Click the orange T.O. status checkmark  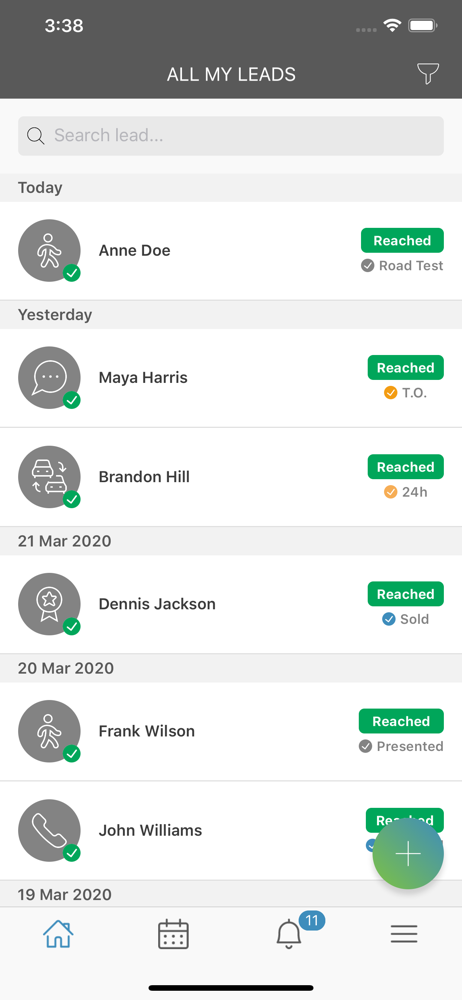[x=391, y=393]
